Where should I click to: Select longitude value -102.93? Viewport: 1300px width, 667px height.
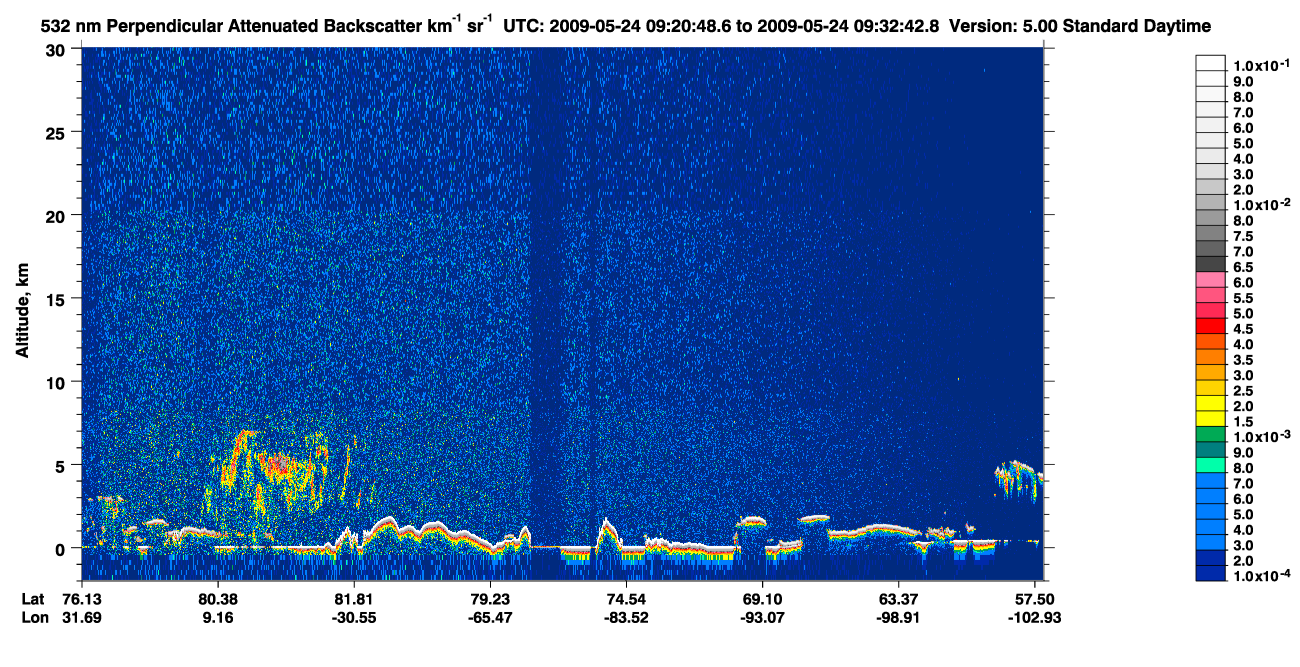(1034, 617)
